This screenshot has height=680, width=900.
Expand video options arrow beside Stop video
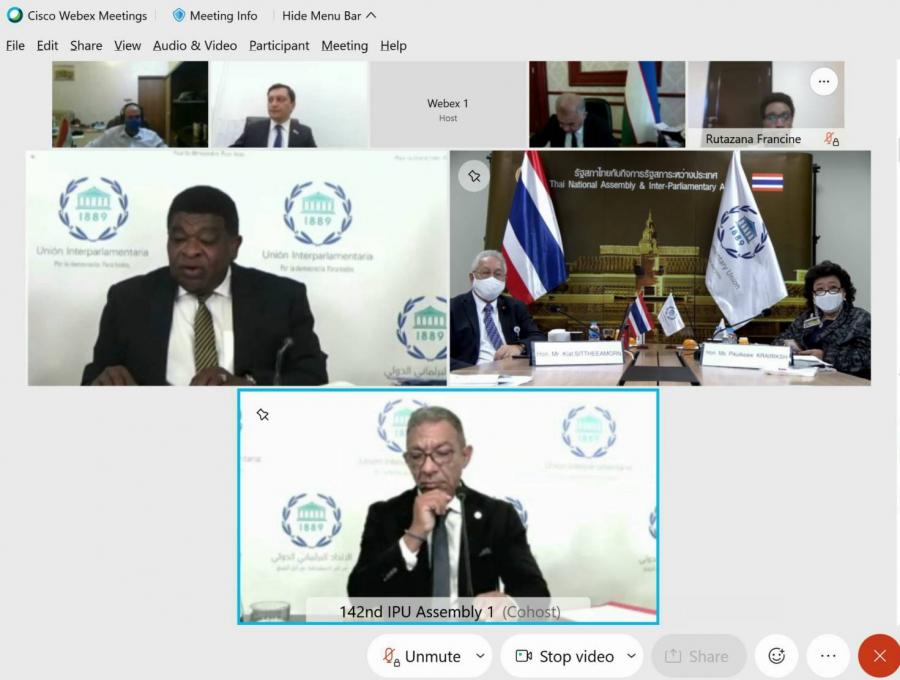(x=631, y=656)
